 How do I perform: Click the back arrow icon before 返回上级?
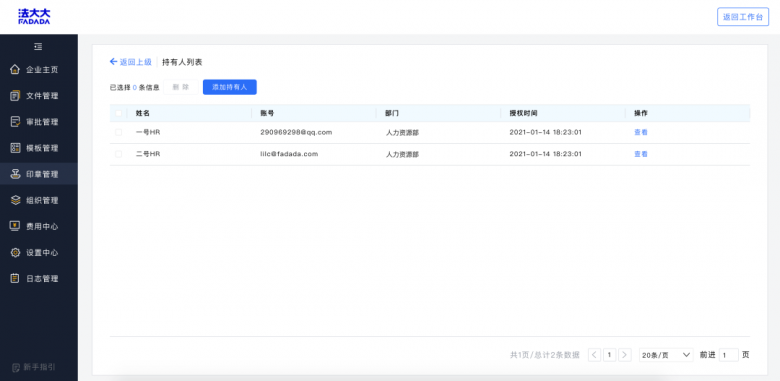pos(113,62)
